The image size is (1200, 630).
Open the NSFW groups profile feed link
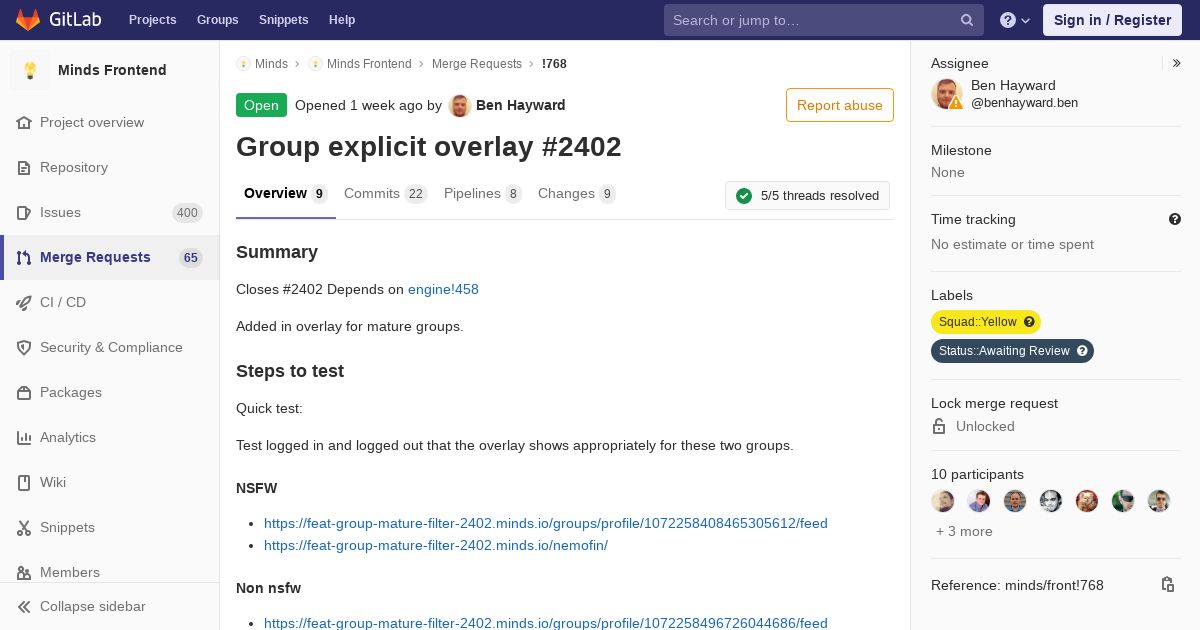click(x=546, y=523)
